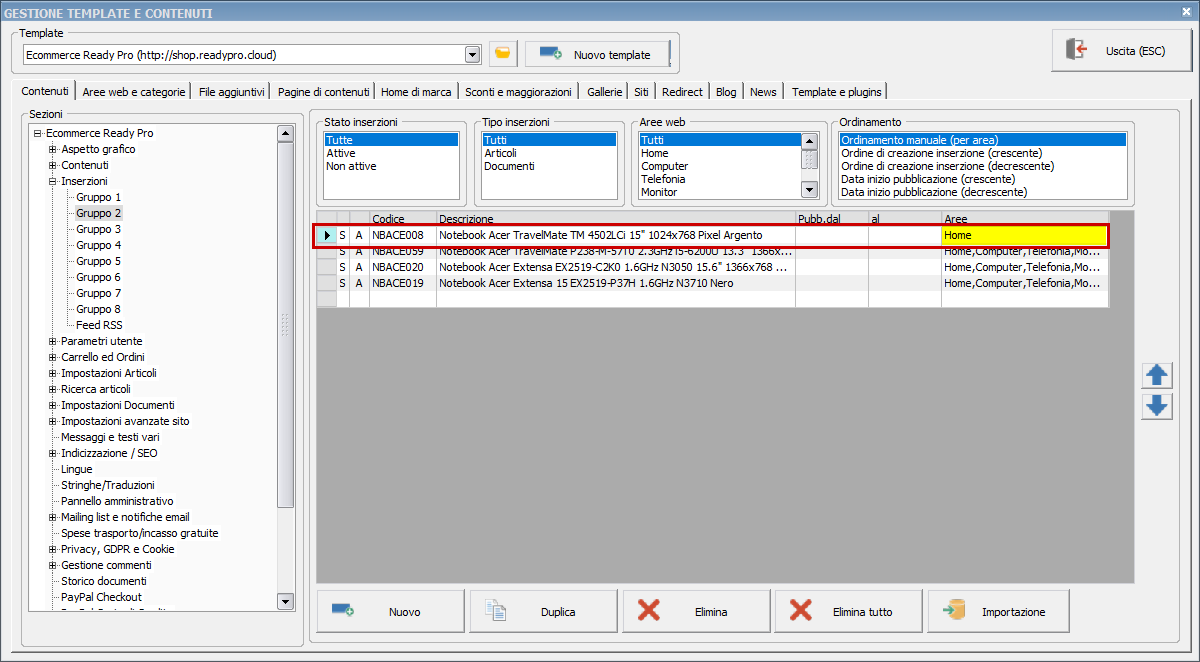Click the Aree web list scroll down arrow

(810, 189)
